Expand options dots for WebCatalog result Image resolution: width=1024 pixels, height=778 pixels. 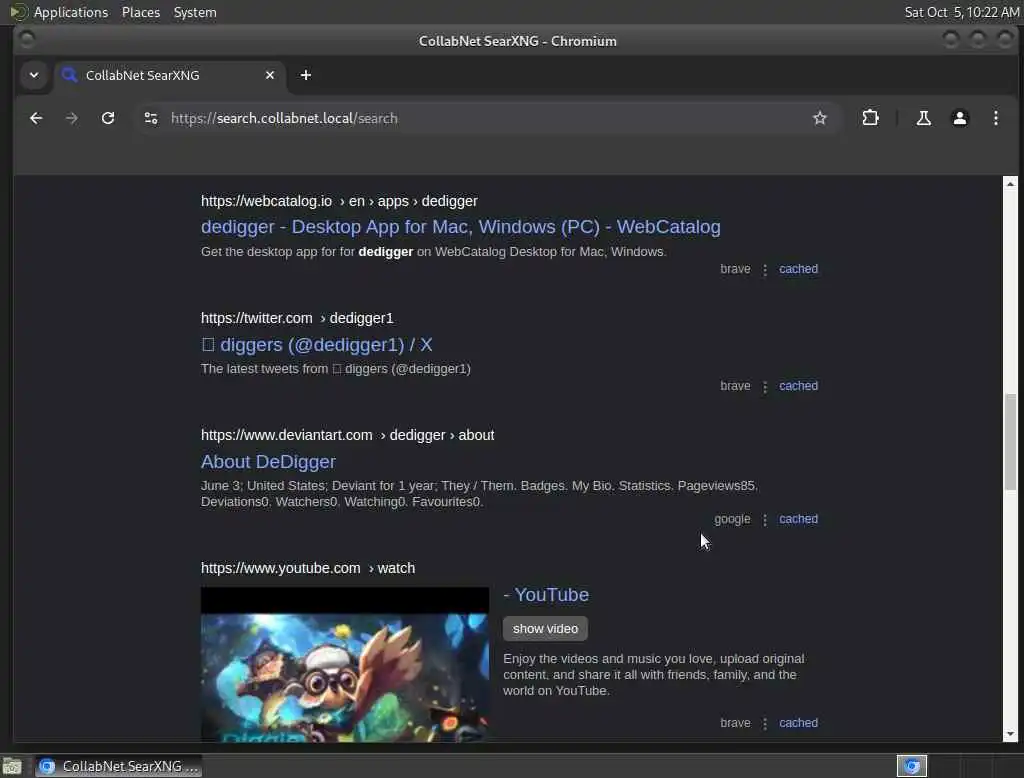pyautogui.click(x=765, y=269)
